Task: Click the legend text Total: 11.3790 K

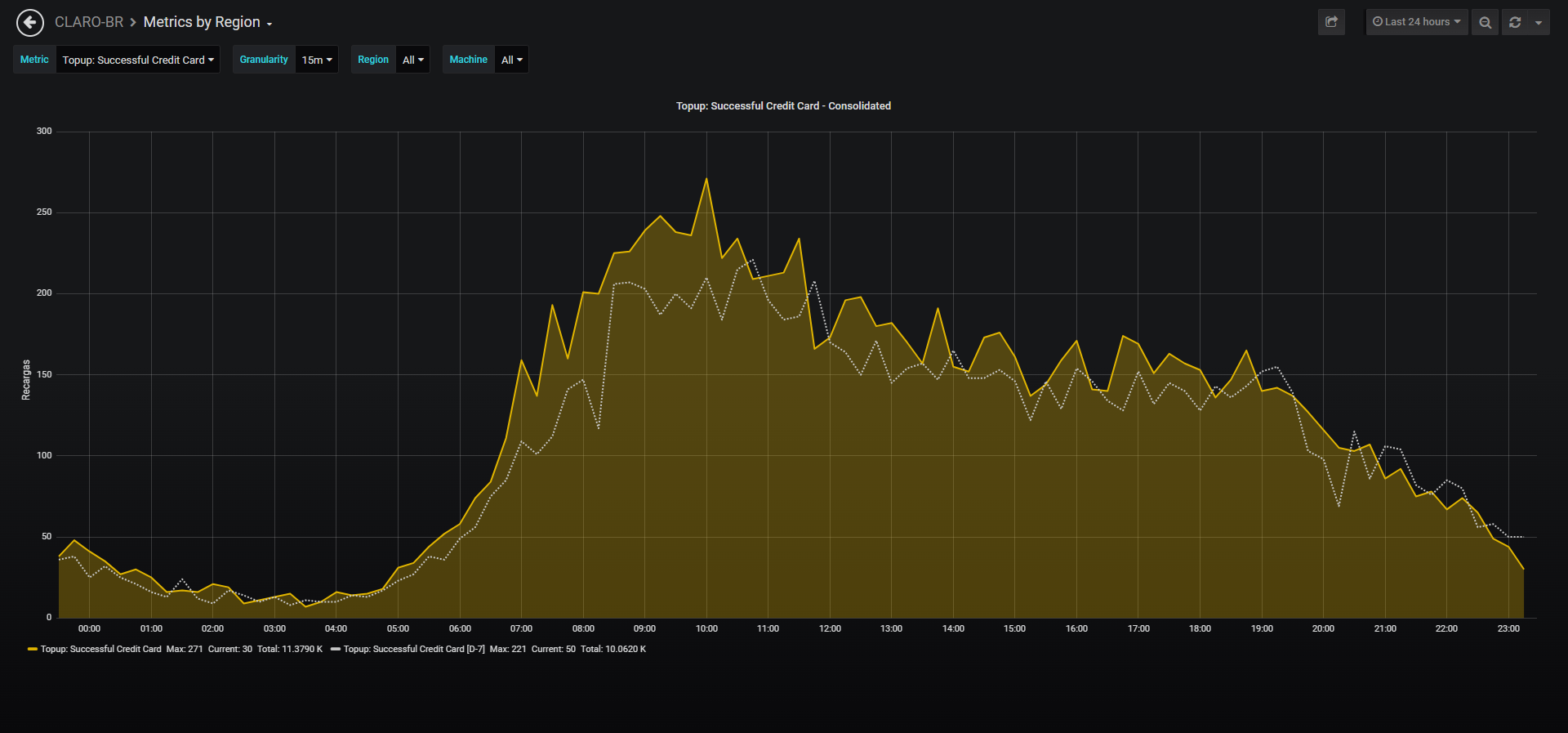Action: (290, 650)
